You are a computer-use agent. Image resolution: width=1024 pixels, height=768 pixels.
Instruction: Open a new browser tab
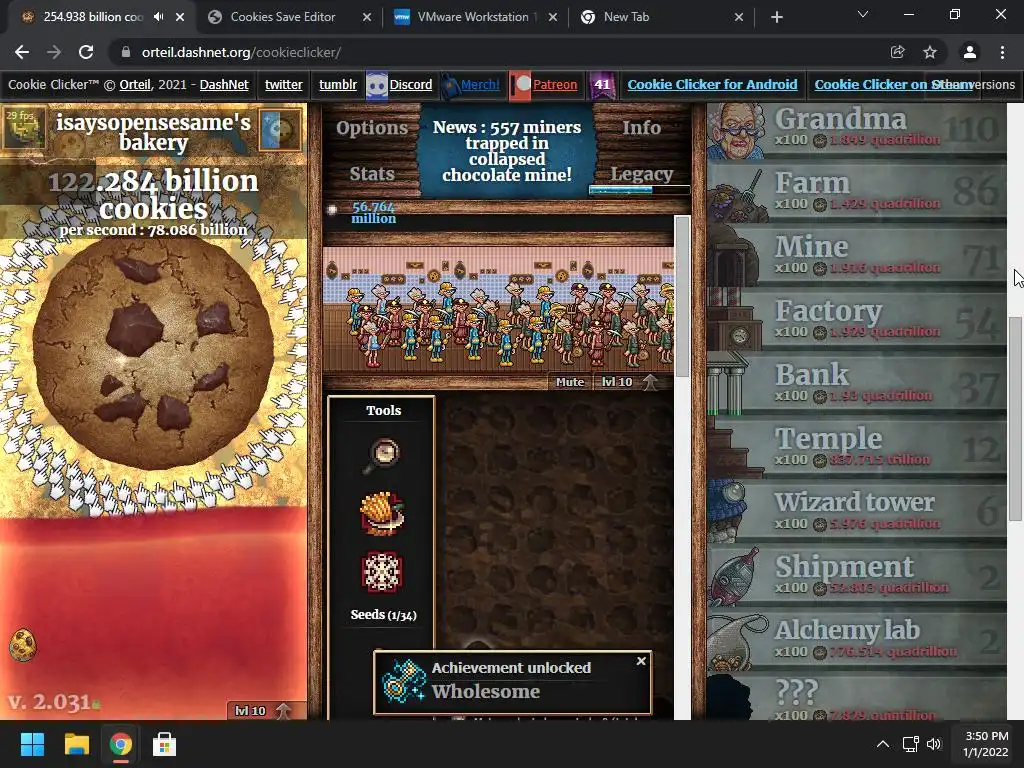(776, 17)
